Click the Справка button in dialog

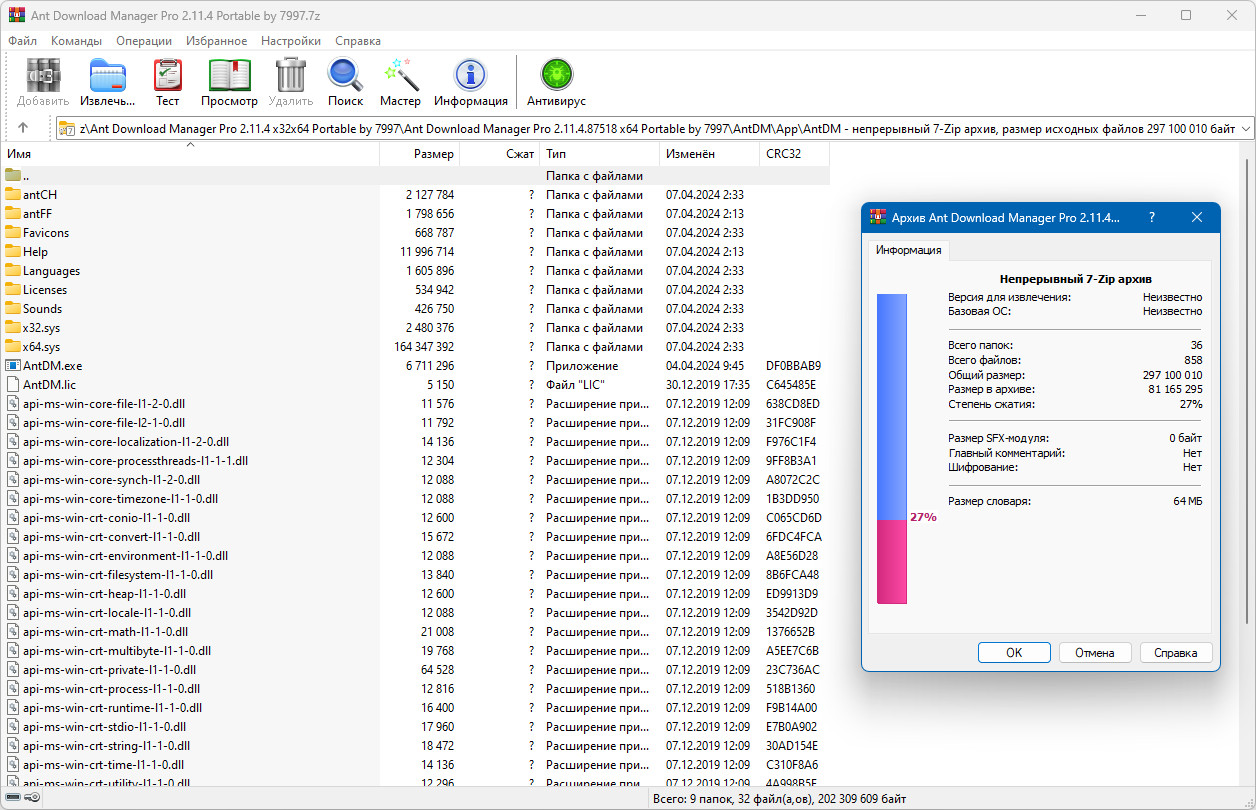tap(1175, 653)
